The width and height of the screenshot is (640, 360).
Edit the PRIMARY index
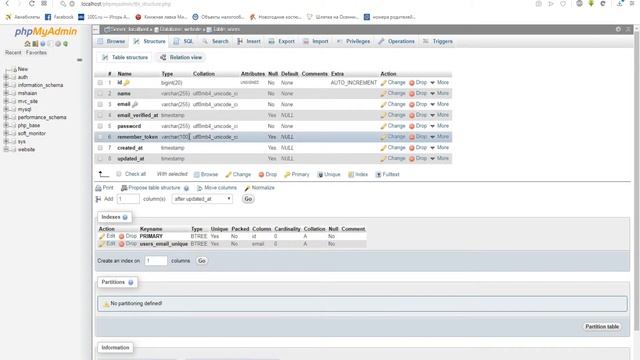[107, 236]
